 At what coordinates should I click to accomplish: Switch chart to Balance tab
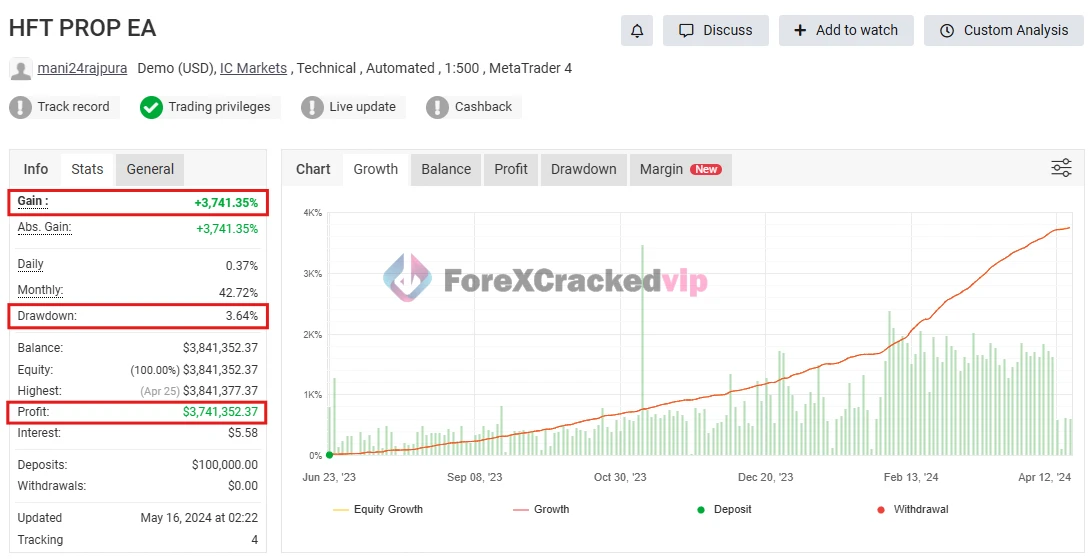point(446,169)
